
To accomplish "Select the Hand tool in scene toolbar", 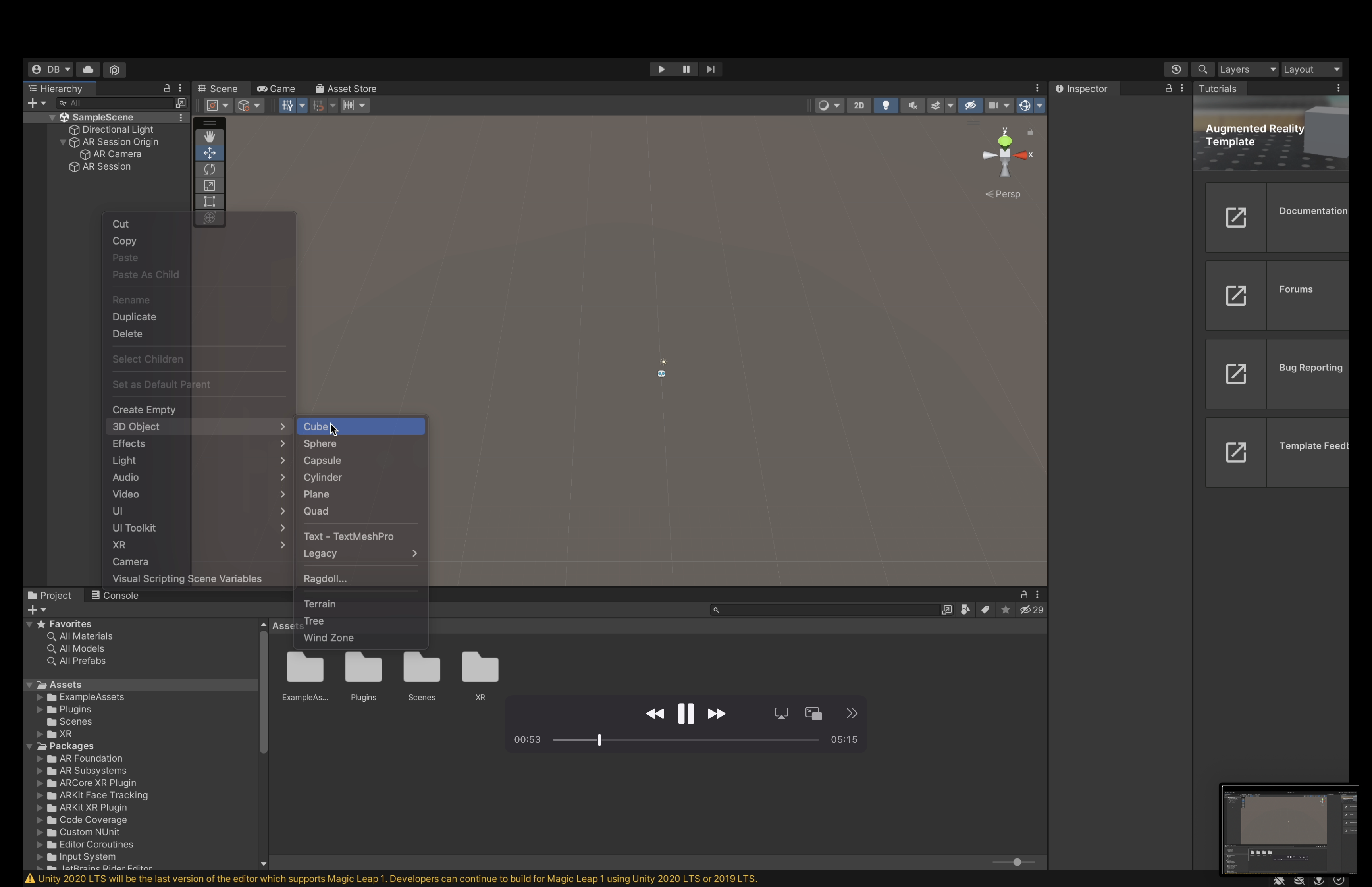I will click(x=210, y=137).
